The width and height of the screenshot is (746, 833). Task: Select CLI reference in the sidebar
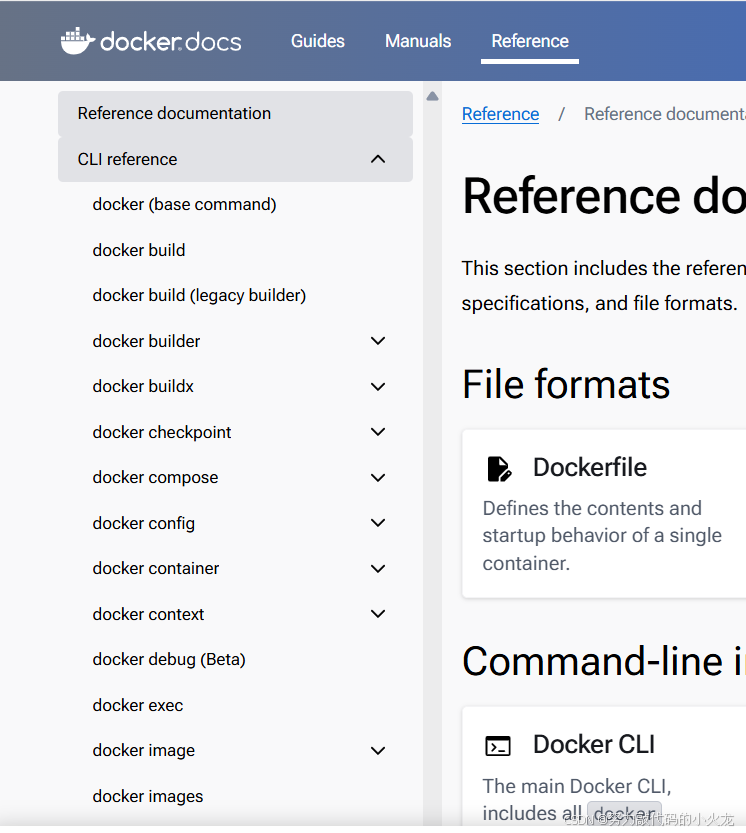235,159
